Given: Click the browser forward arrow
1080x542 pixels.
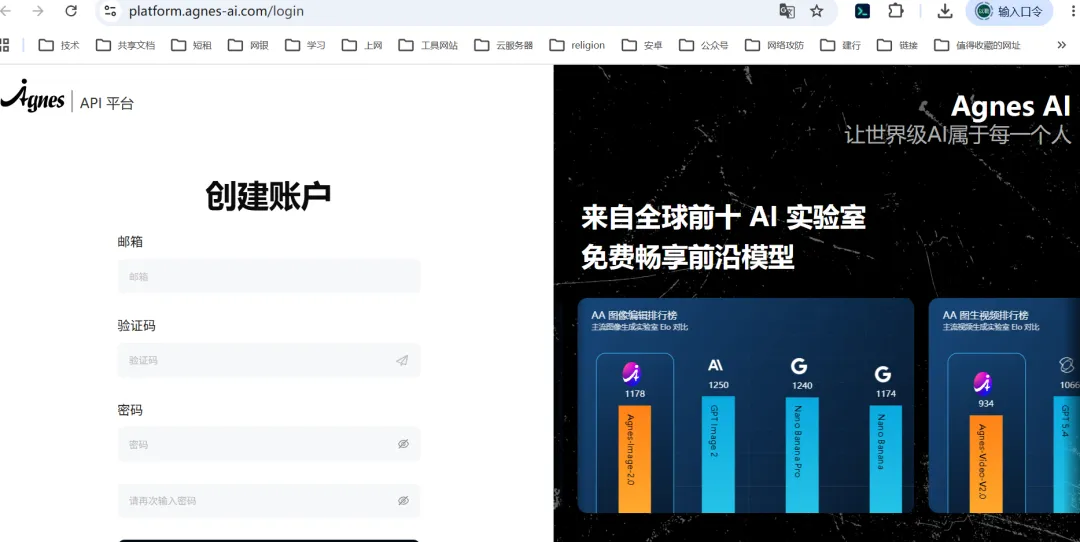Looking at the screenshot, I should pyautogui.click(x=38, y=11).
